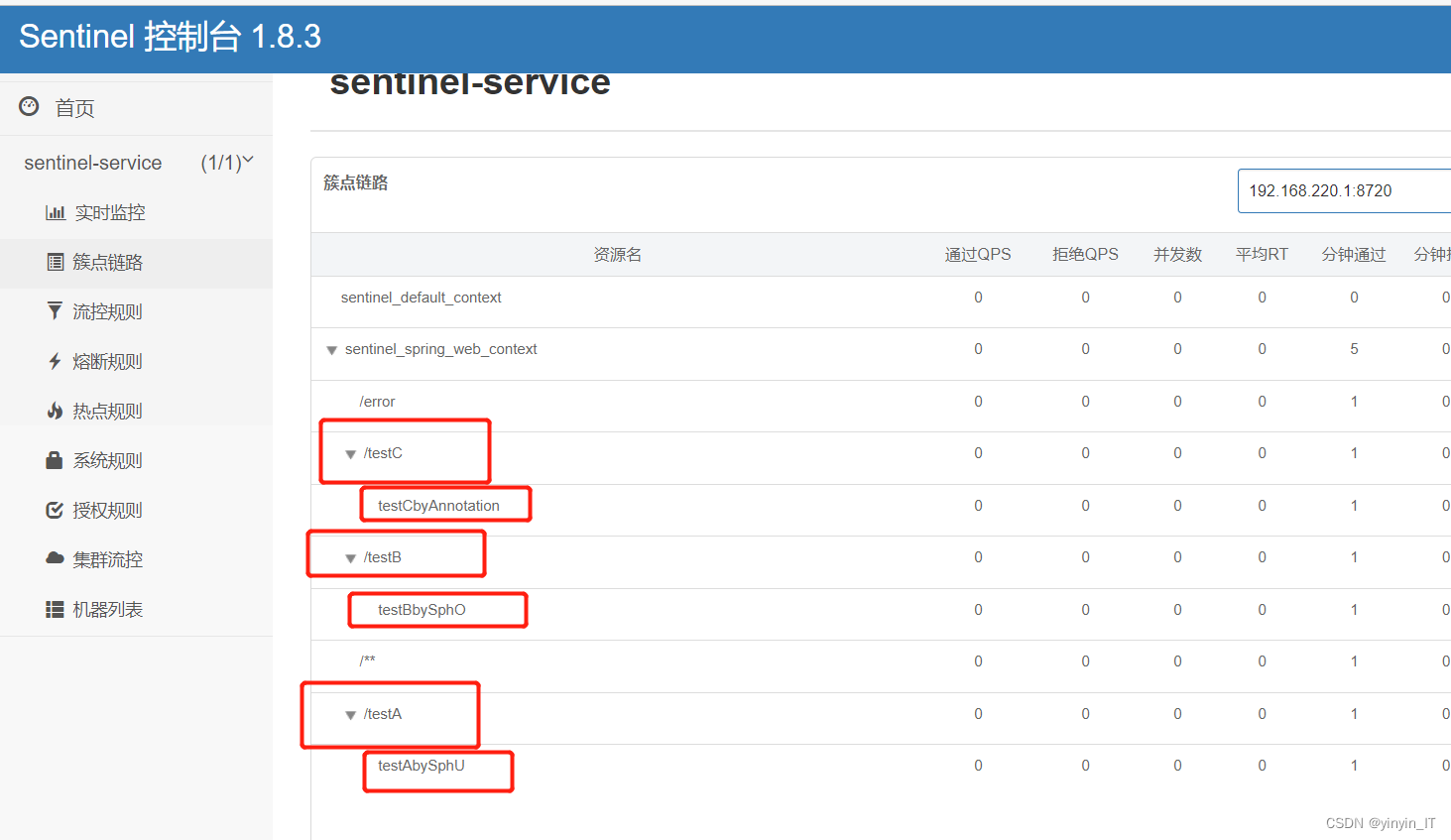Click the filter funnel icon for 流控规则

(55, 311)
